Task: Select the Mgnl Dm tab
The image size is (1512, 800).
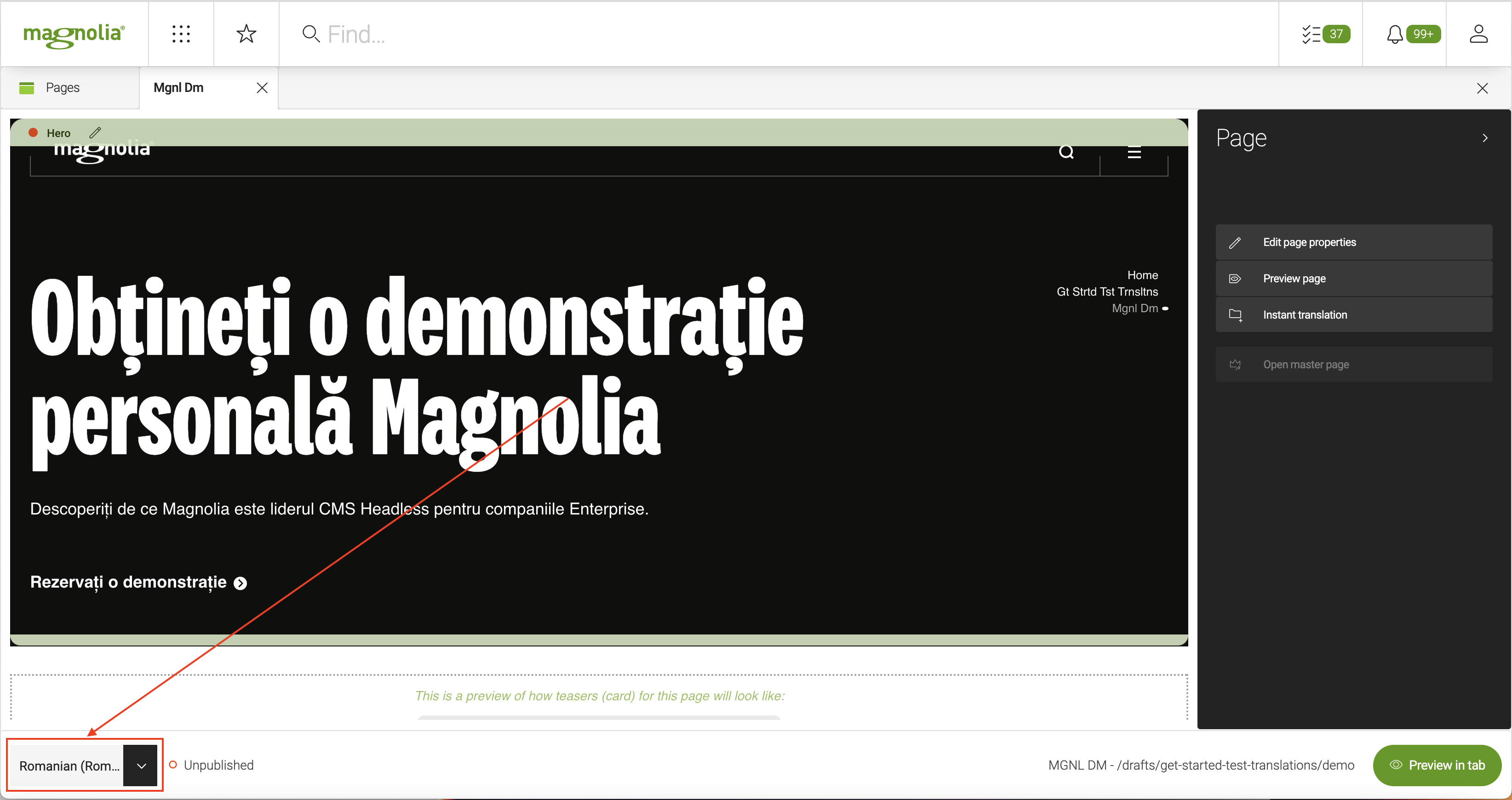Action: click(178, 87)
